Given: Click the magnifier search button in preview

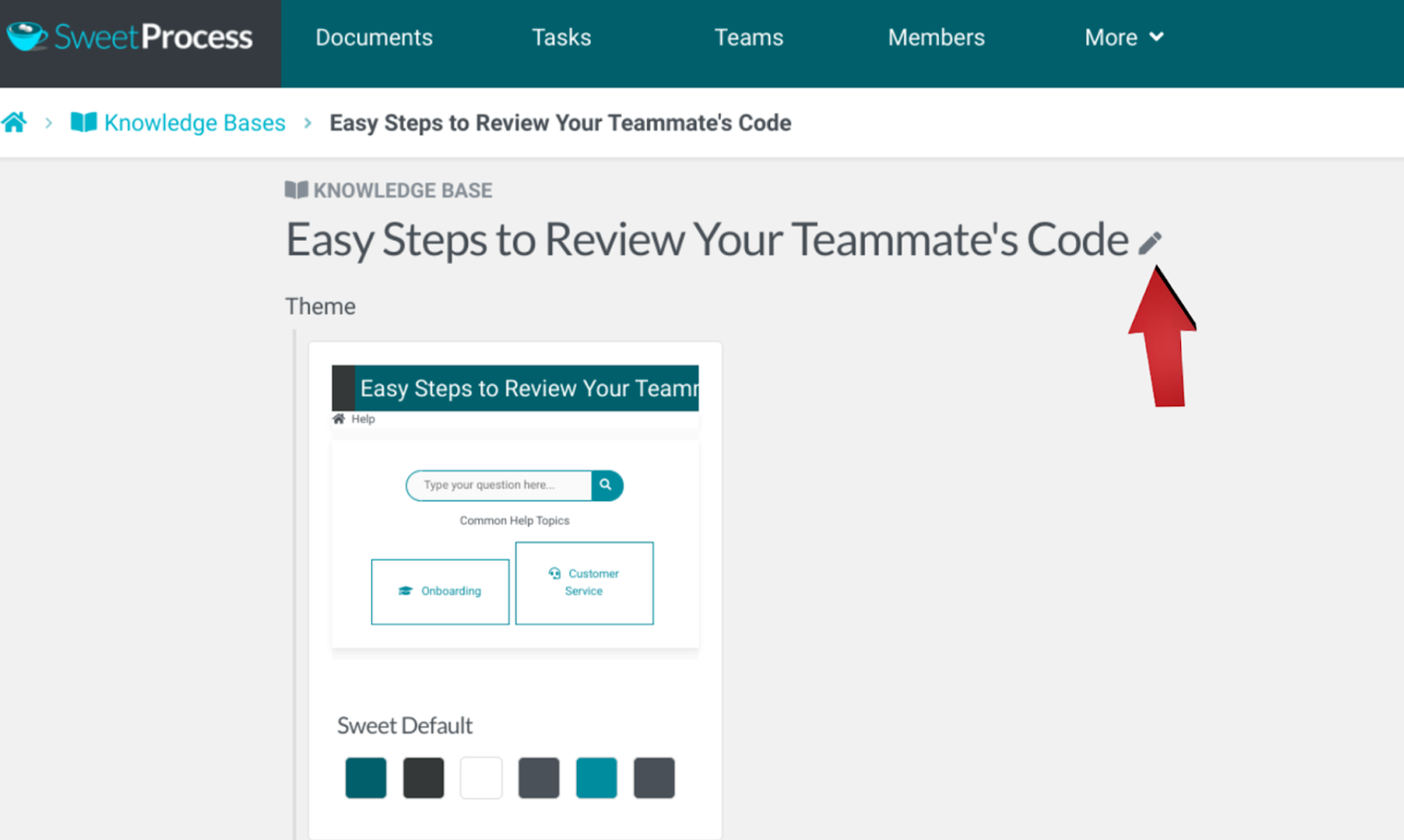Looking at the screenshot, I should [x=606, y=485].
